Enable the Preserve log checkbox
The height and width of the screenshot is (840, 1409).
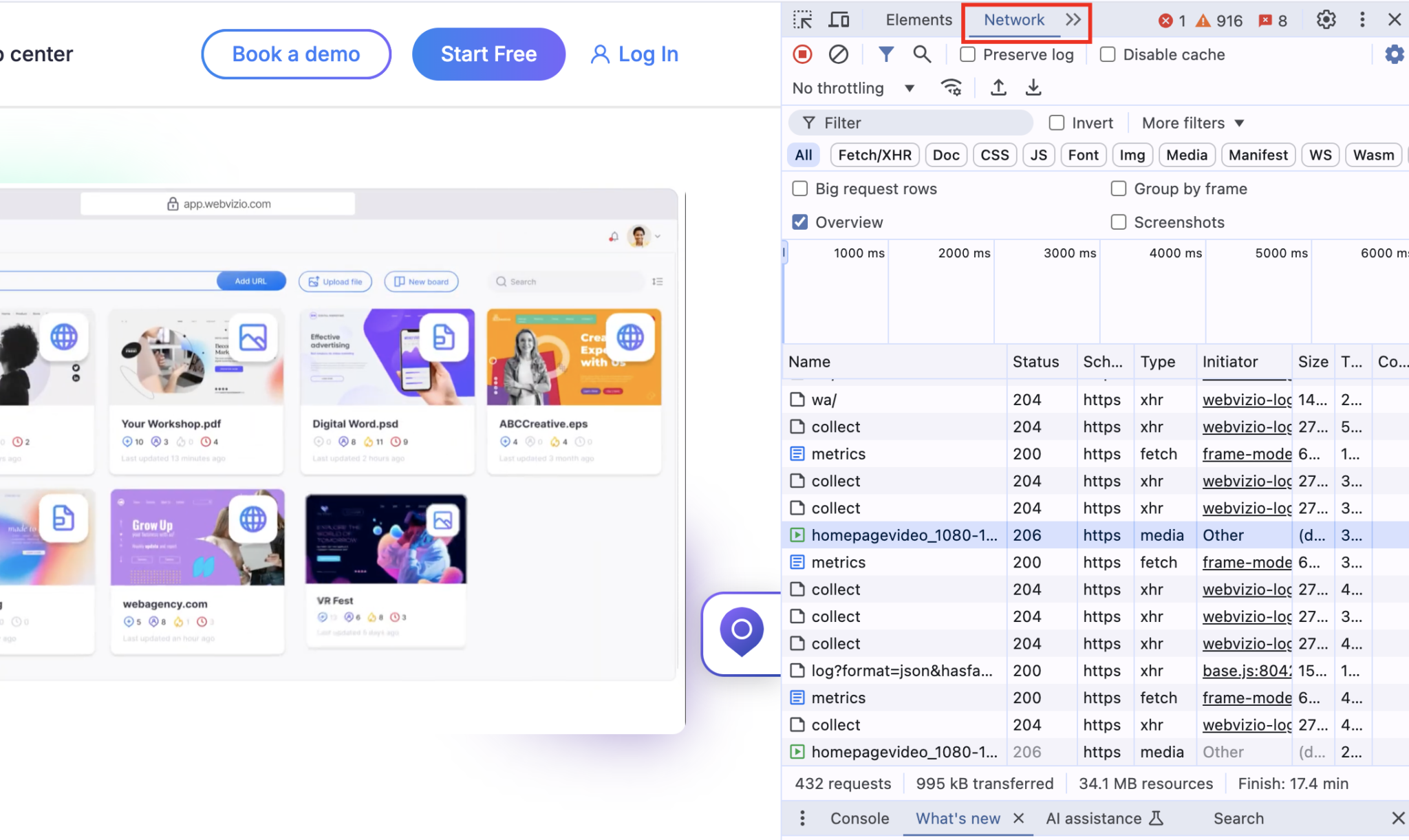click(967, 54)
